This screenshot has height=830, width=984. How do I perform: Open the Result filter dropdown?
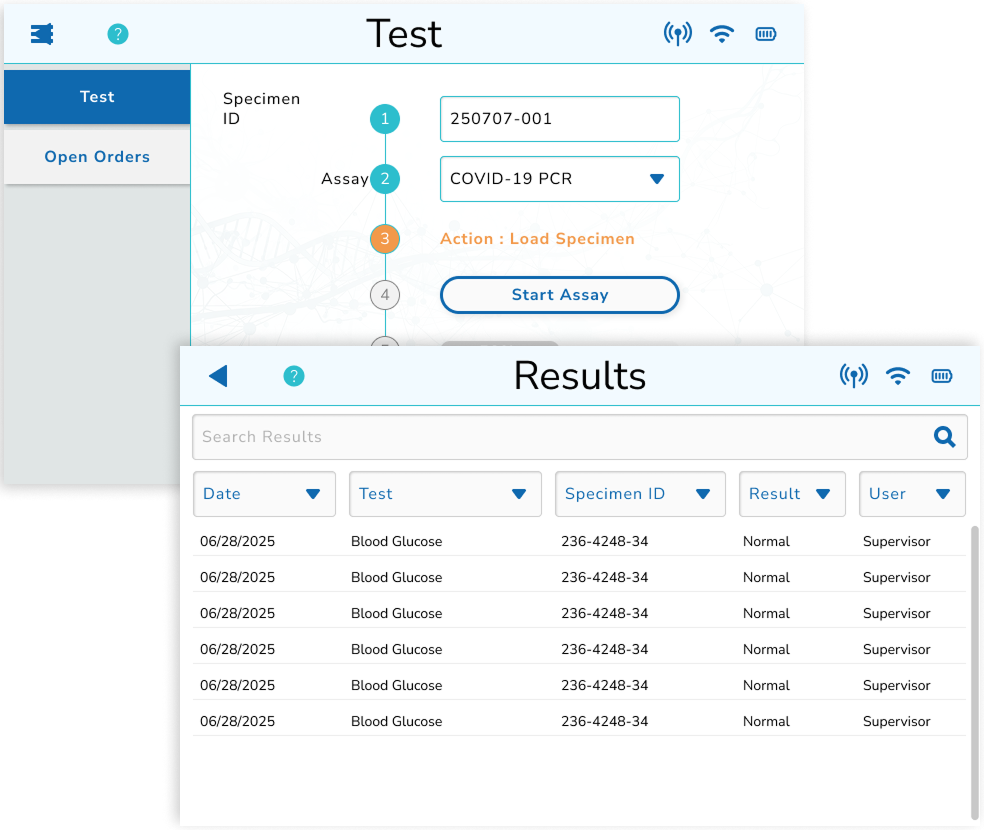[x=792, y=494]
